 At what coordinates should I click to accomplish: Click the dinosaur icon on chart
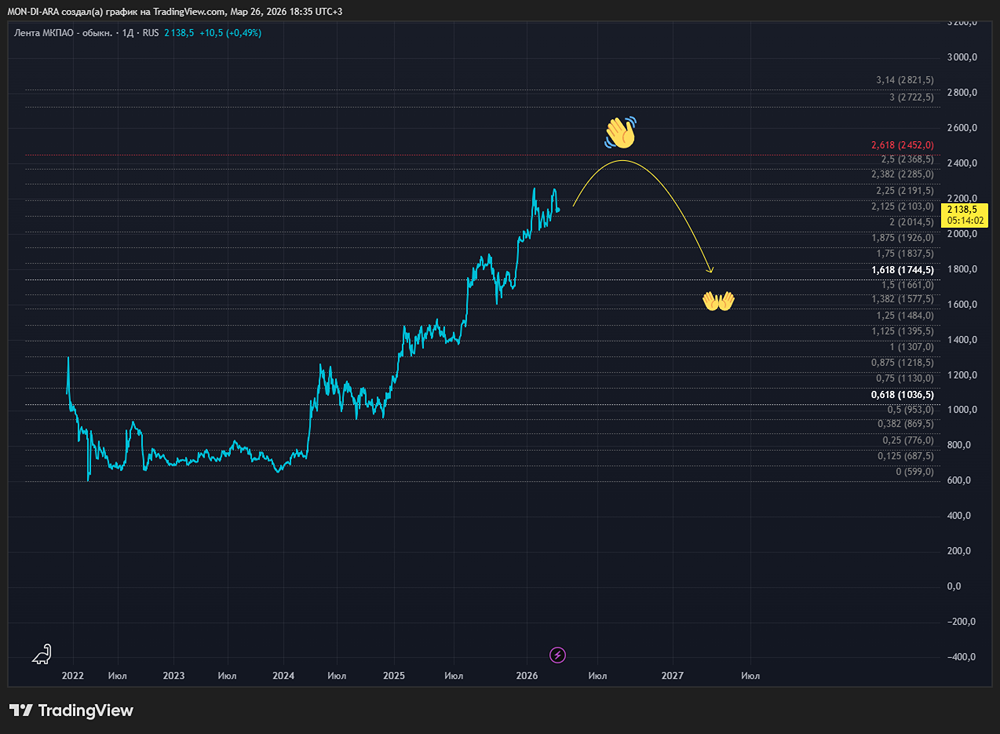pos(41,655)
